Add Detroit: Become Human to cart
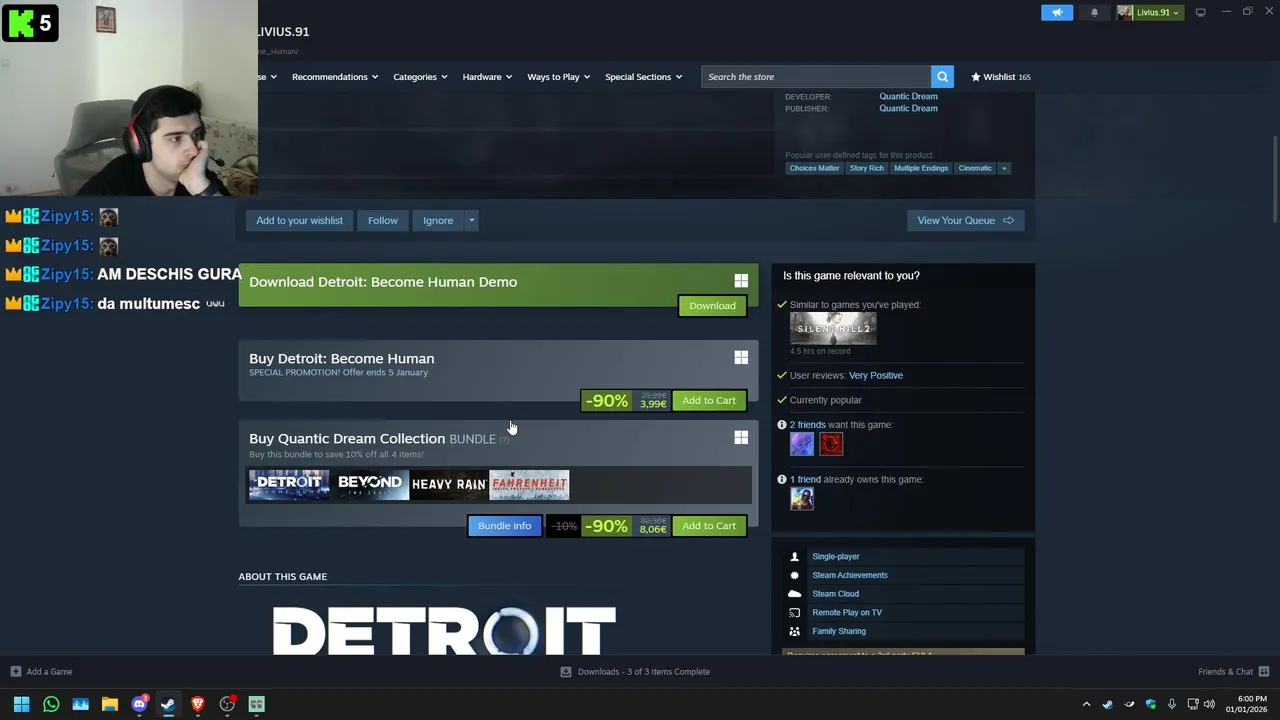Viewport: 1280px width, 720px height. coord(709,401)
